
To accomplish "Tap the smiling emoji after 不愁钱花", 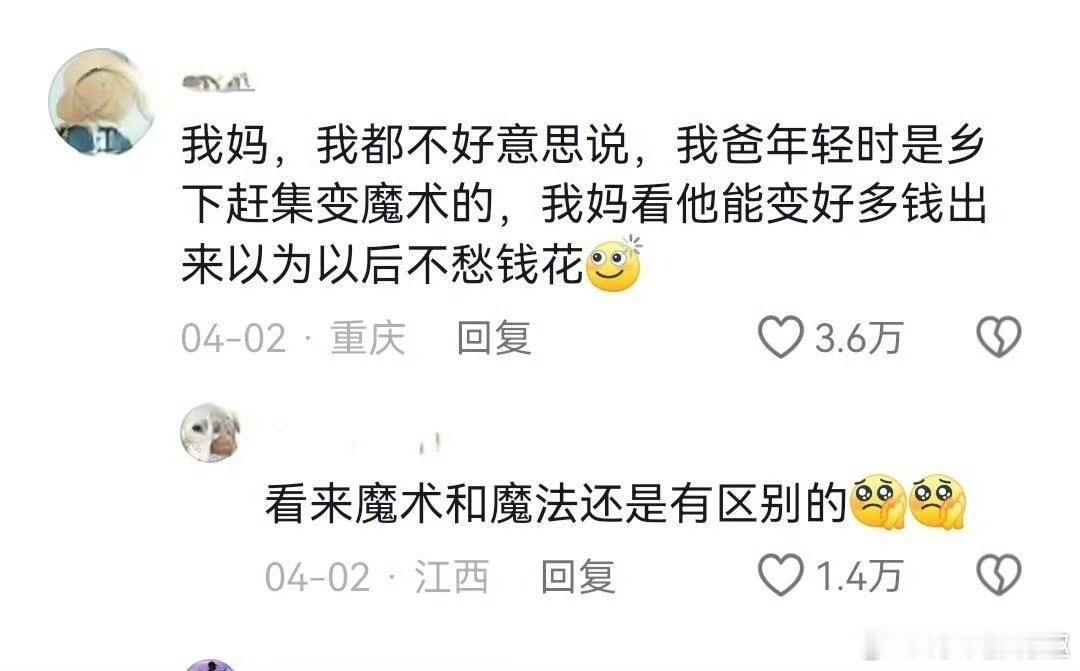I will tap(613, 265).
